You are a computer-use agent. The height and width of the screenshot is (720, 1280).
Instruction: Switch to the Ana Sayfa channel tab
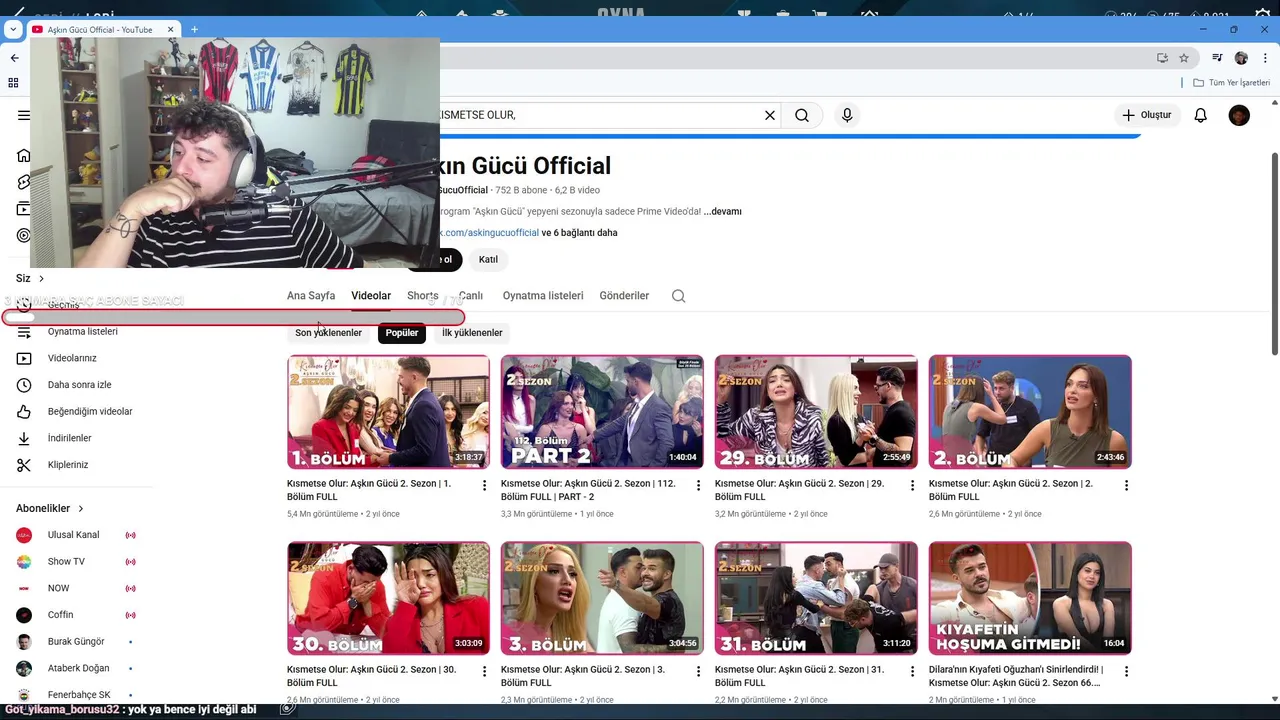point(311,296)
